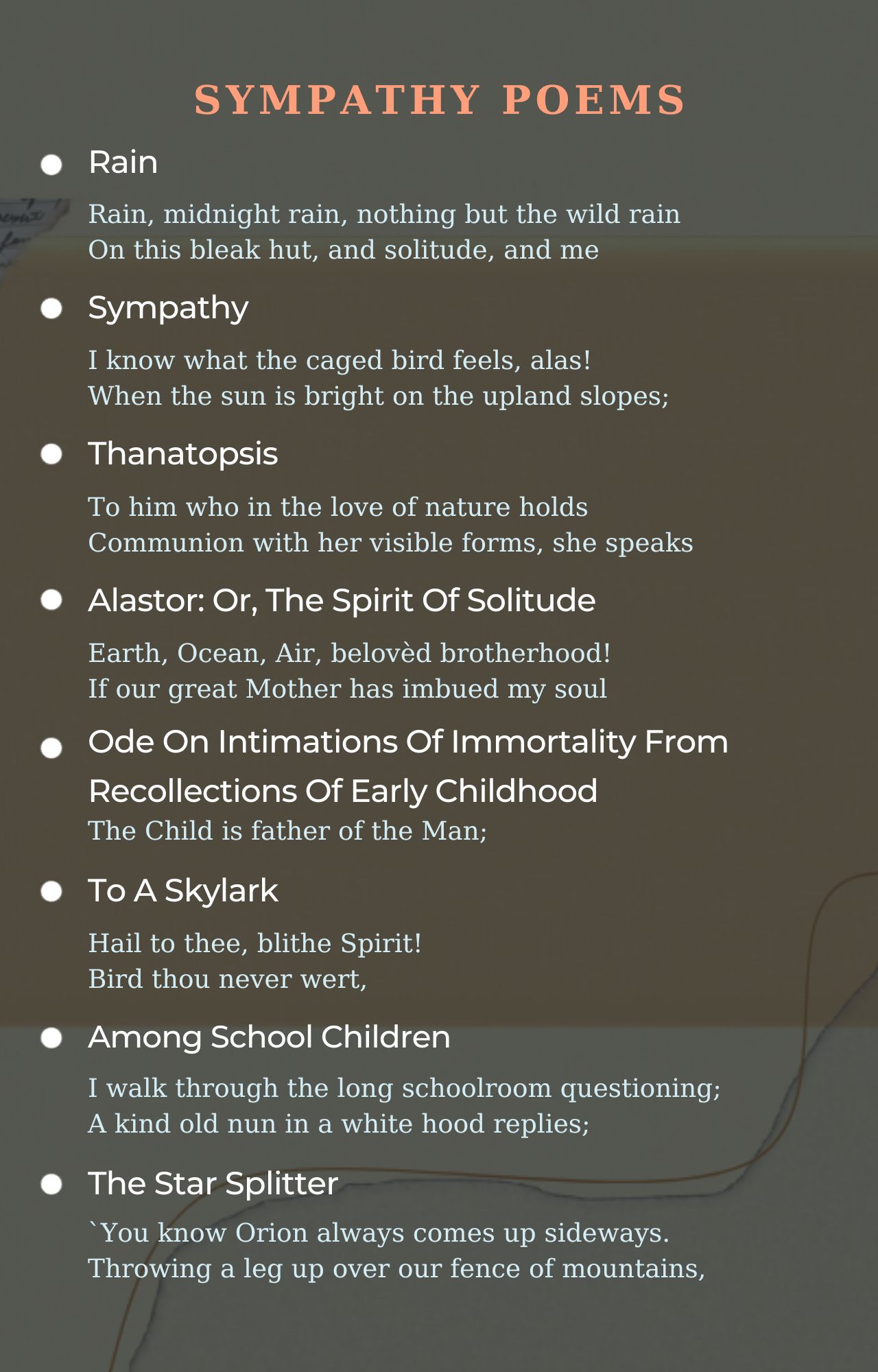Click the bullet beside Ode On Intimations
Image resolution: width=878 pixels, height=1372 pixels.
51,748
